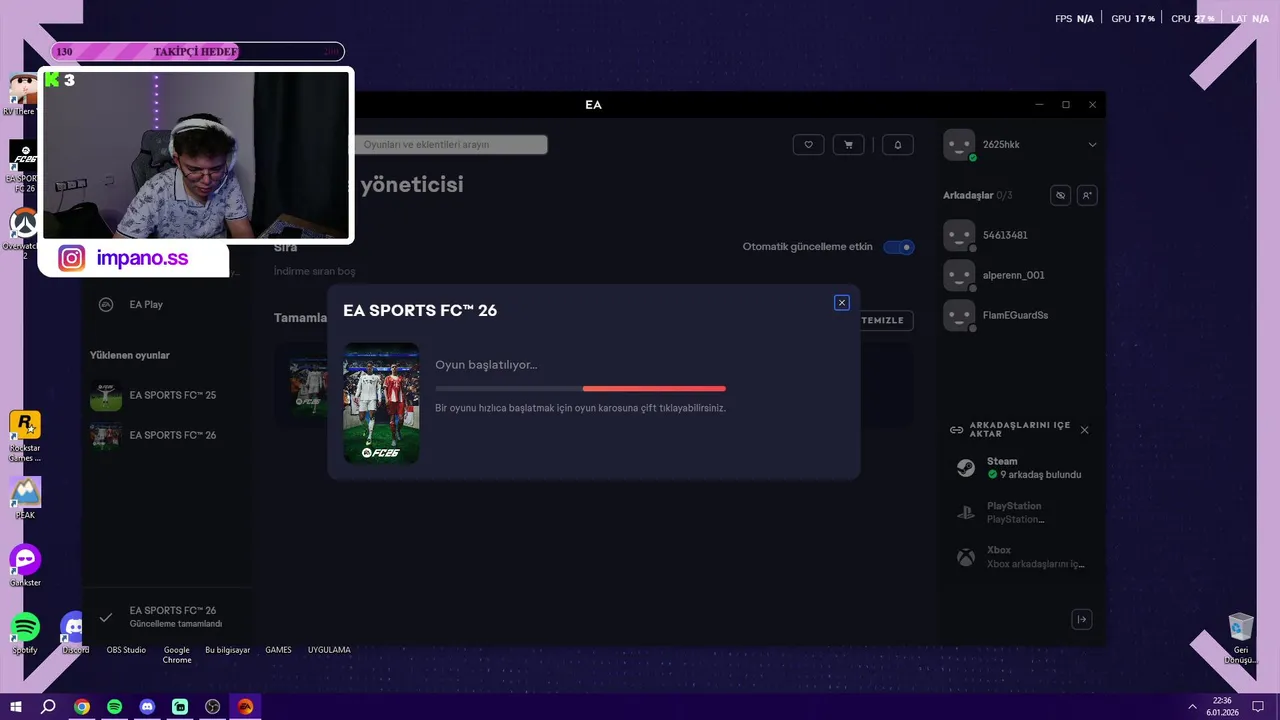Click the Steam icon in import panel
The width and height of the screenshot is (1280, 720).
click(x=965, y=468)
